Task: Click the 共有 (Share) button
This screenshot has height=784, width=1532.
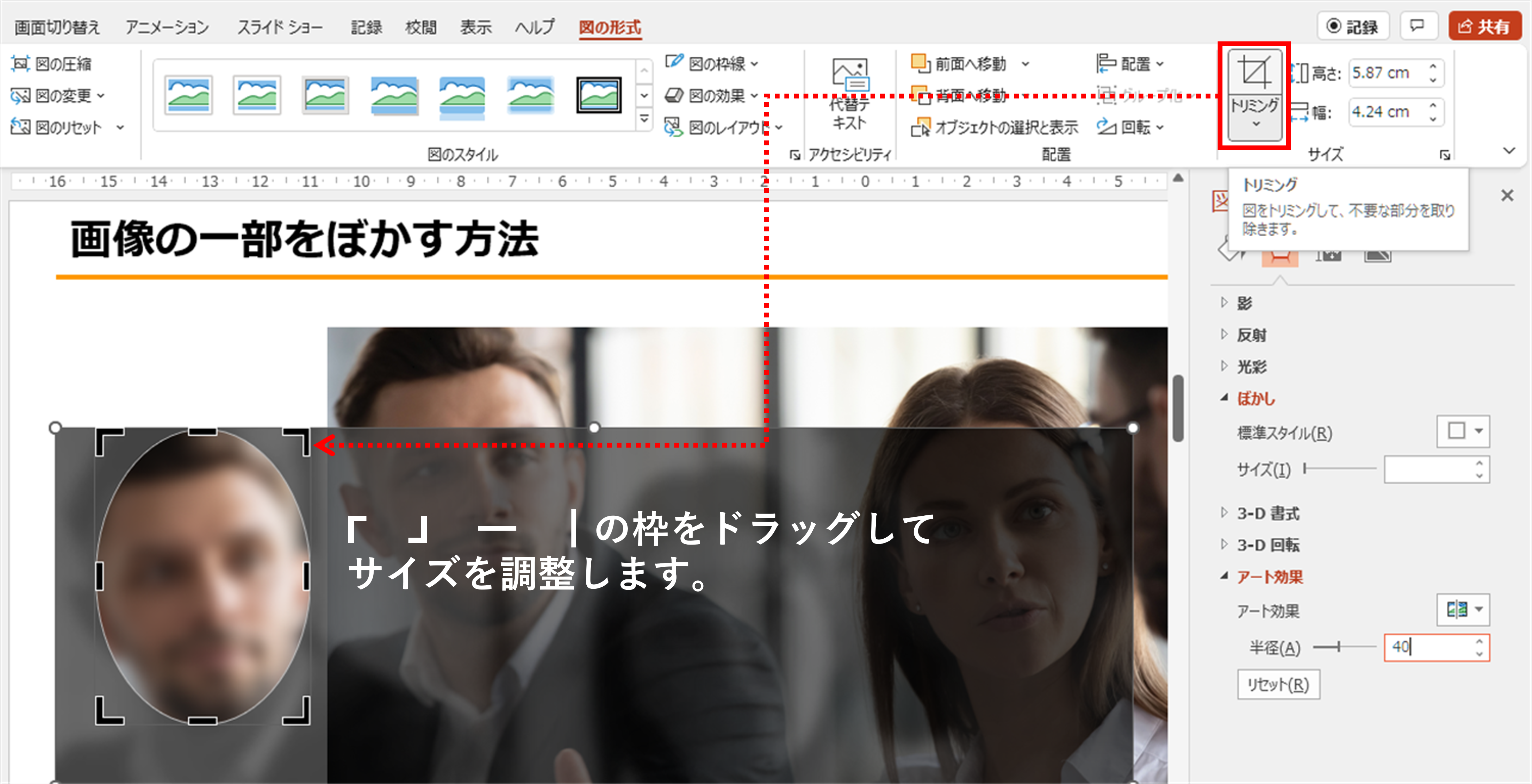Action: pyautogui.click(x=1484, y=25)
